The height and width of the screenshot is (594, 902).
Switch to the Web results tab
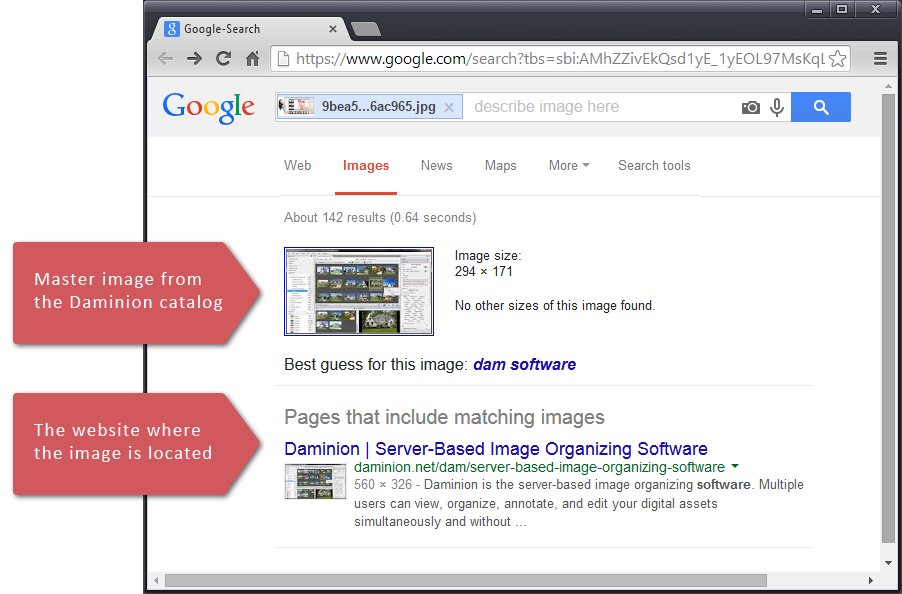[297, 166]
